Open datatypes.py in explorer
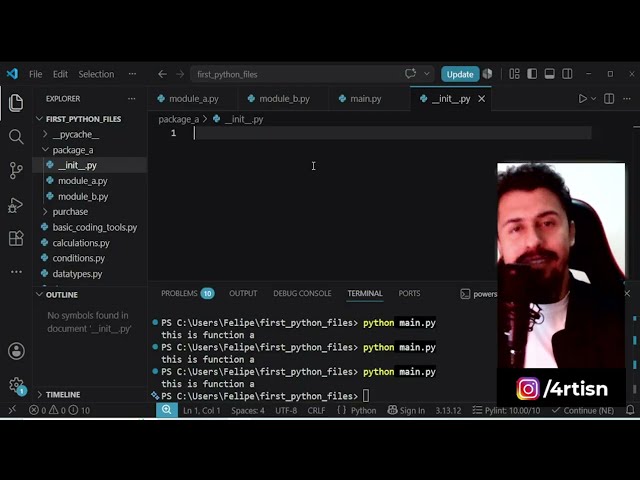This screenshot has width=640, height=480. point(77,274)
